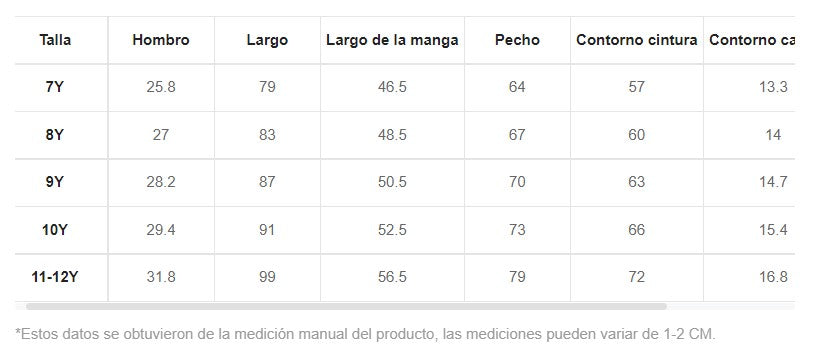Click the empty scrollbar track right of thumb
Screen dimensions: 815x361
click(730, 306)
